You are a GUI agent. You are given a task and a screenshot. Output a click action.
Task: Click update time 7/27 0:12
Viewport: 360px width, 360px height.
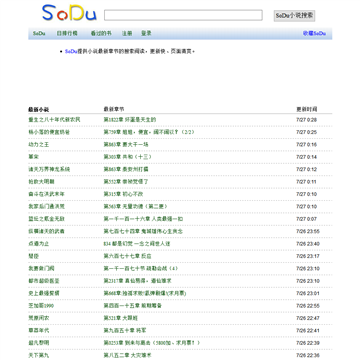[306, 169]
